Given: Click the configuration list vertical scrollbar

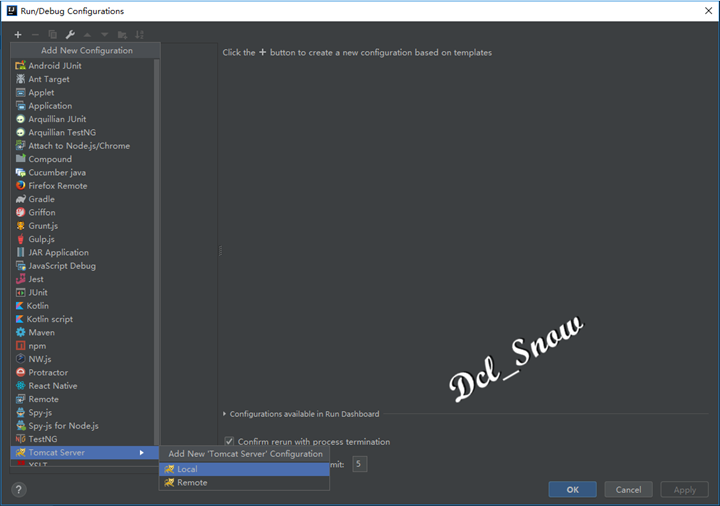Looking at the screenshot, I should coord(157,252).
